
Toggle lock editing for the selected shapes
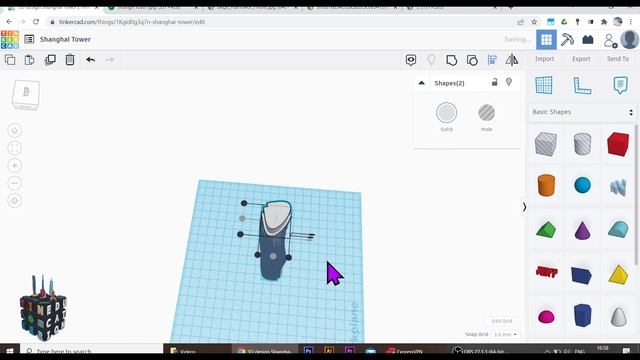495,82
